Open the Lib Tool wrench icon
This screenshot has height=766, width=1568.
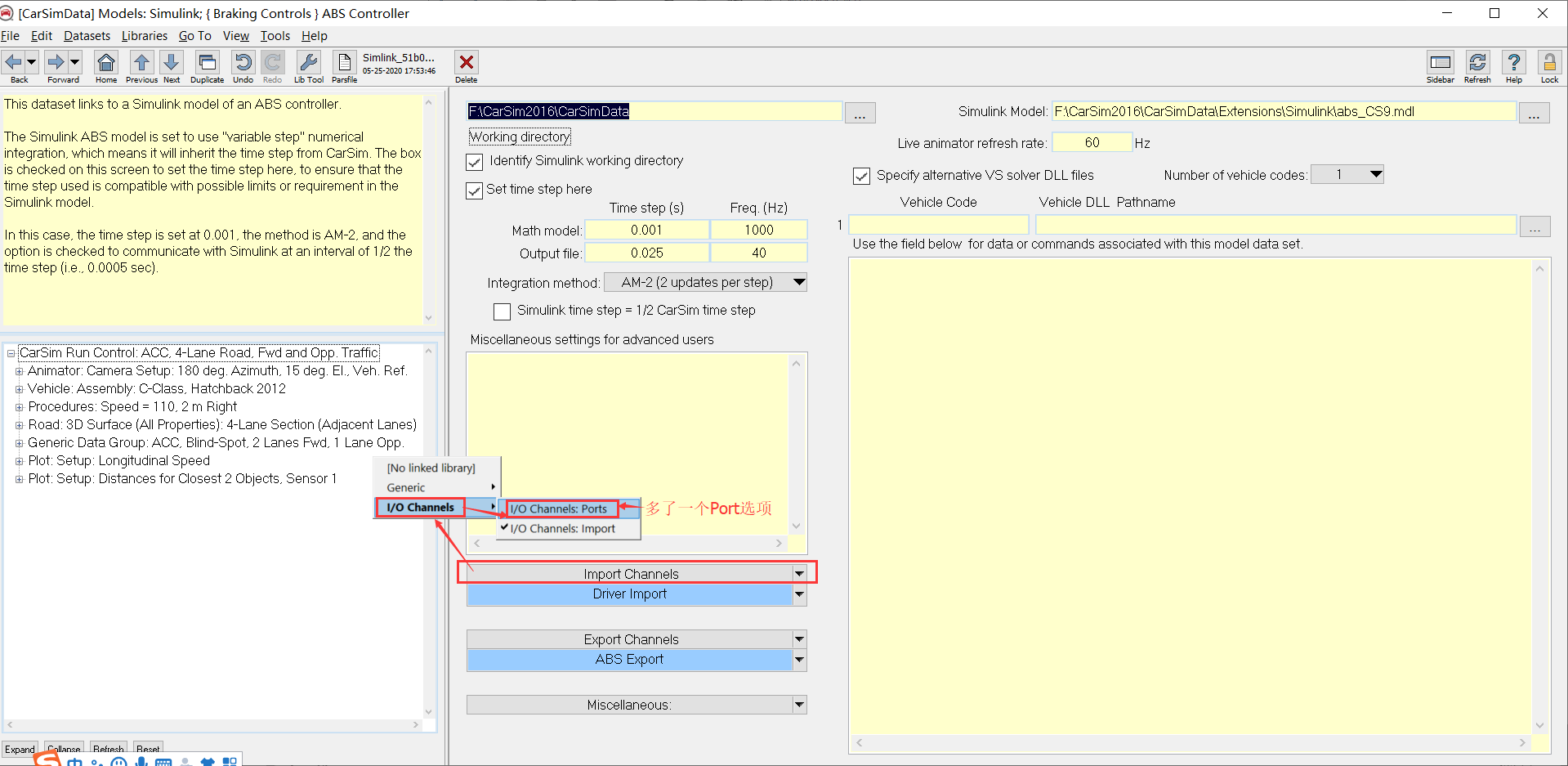[309, 62]
